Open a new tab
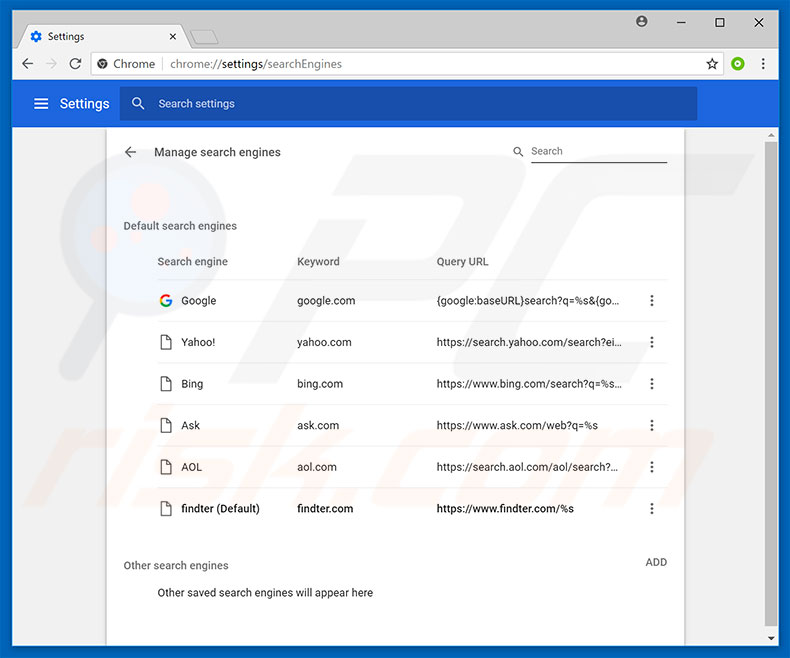 click(x=204, y=37)
